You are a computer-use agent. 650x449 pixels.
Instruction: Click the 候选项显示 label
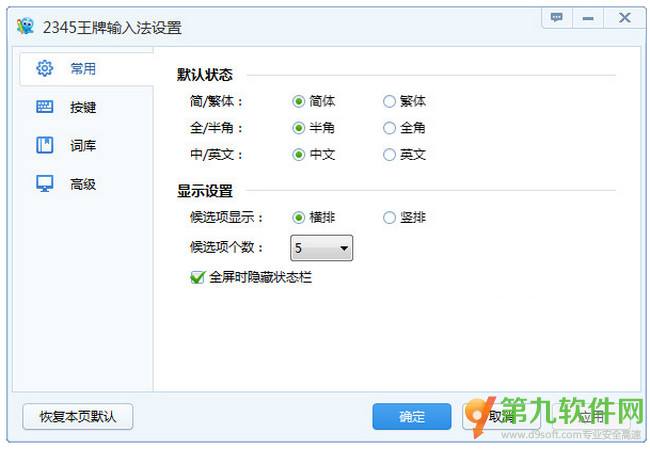(227, 217)
